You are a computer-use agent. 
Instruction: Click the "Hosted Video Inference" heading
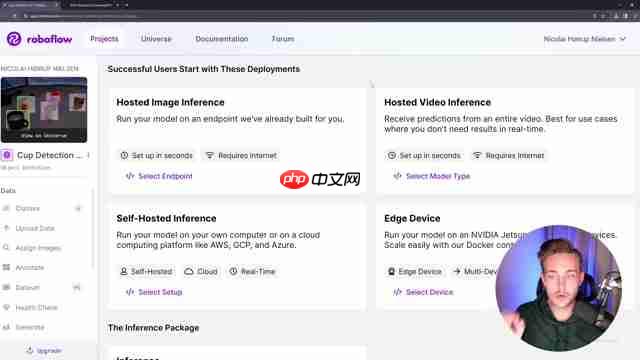tap(437, 102)
